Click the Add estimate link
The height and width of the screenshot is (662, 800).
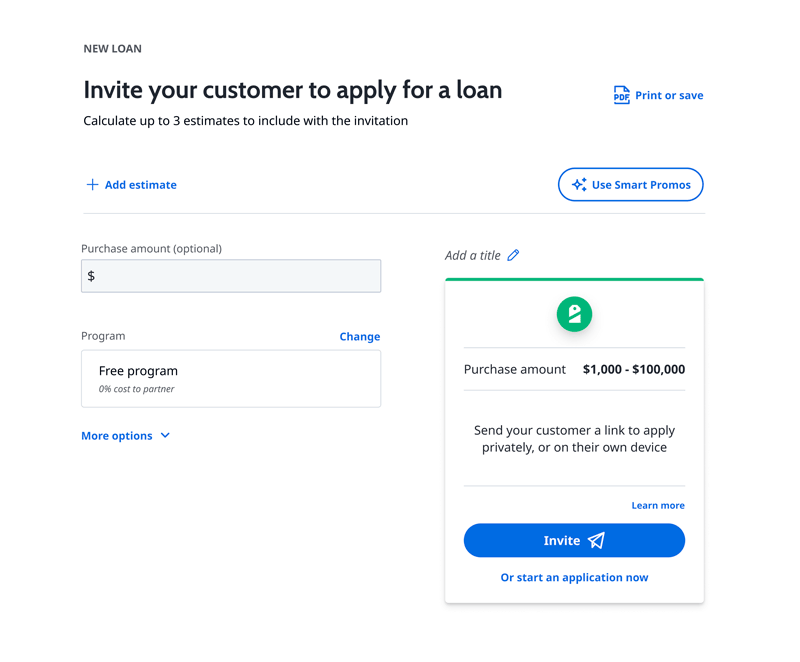140,185
